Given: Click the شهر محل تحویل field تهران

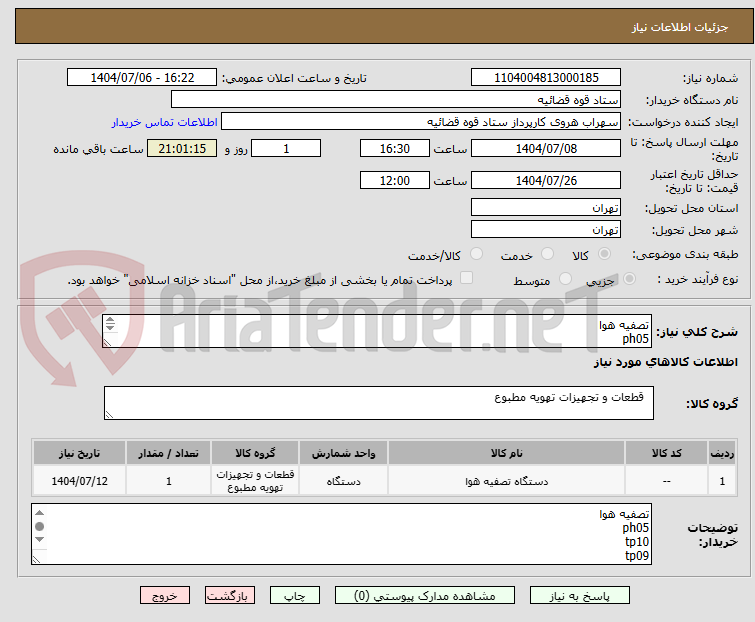Looking at the screenshot, I should tap(546, 230).
